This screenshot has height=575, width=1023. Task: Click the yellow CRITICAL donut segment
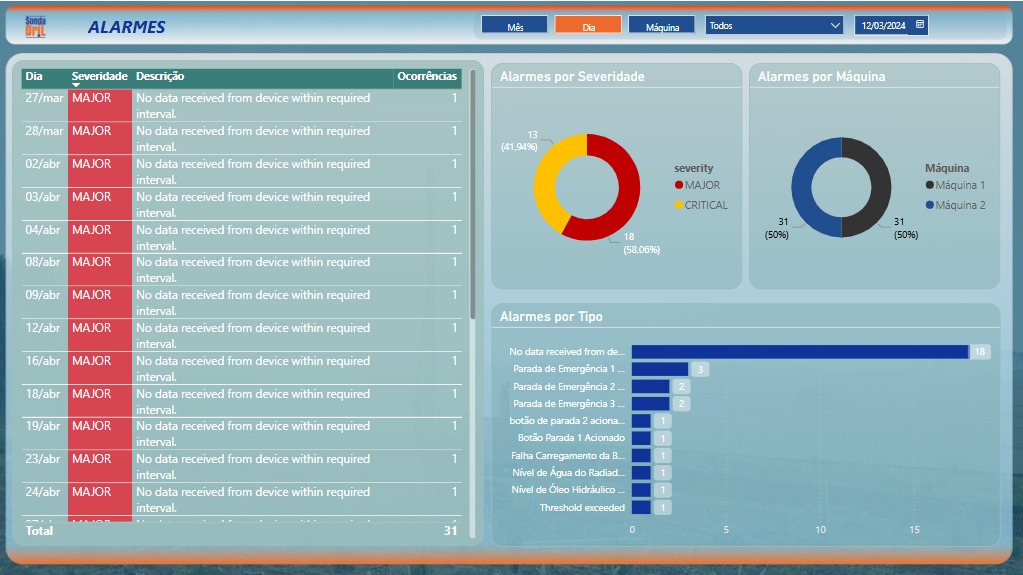coord(549,176)
